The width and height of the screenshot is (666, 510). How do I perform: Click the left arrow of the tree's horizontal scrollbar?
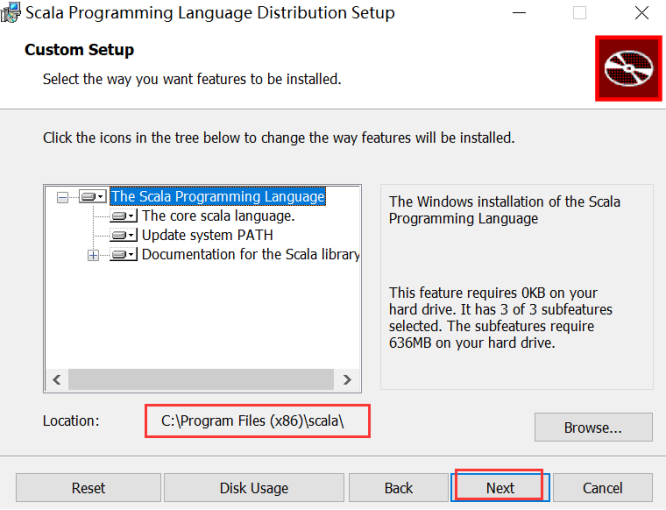(x=57, y=379)
